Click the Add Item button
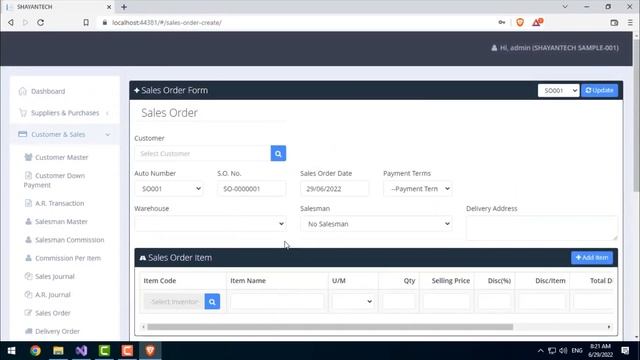 [592, 258]
